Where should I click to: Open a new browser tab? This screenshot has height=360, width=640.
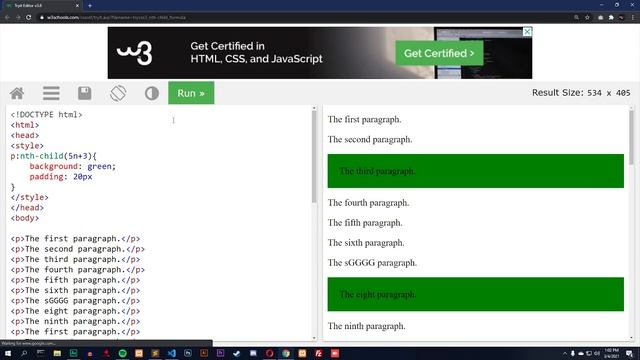(x=90, y=6)
